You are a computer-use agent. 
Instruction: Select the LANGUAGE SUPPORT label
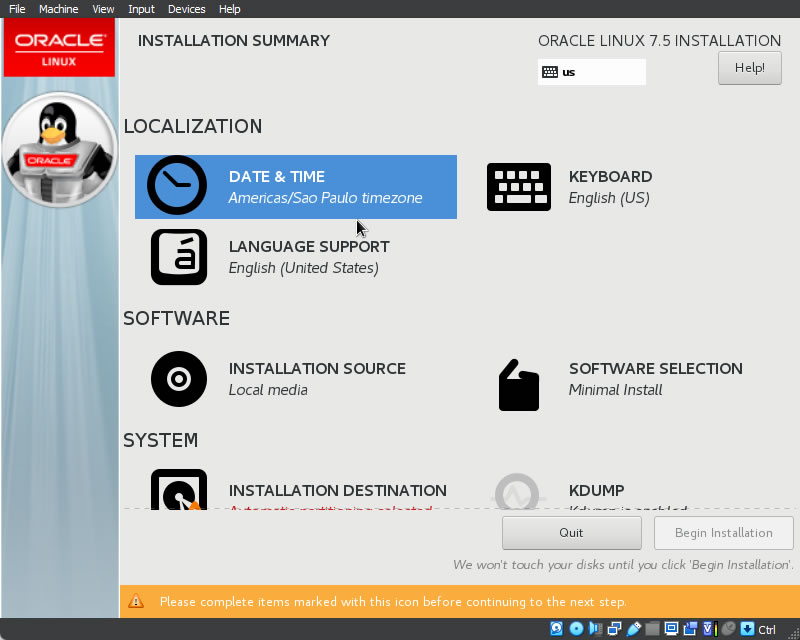(x=309, y=247)
